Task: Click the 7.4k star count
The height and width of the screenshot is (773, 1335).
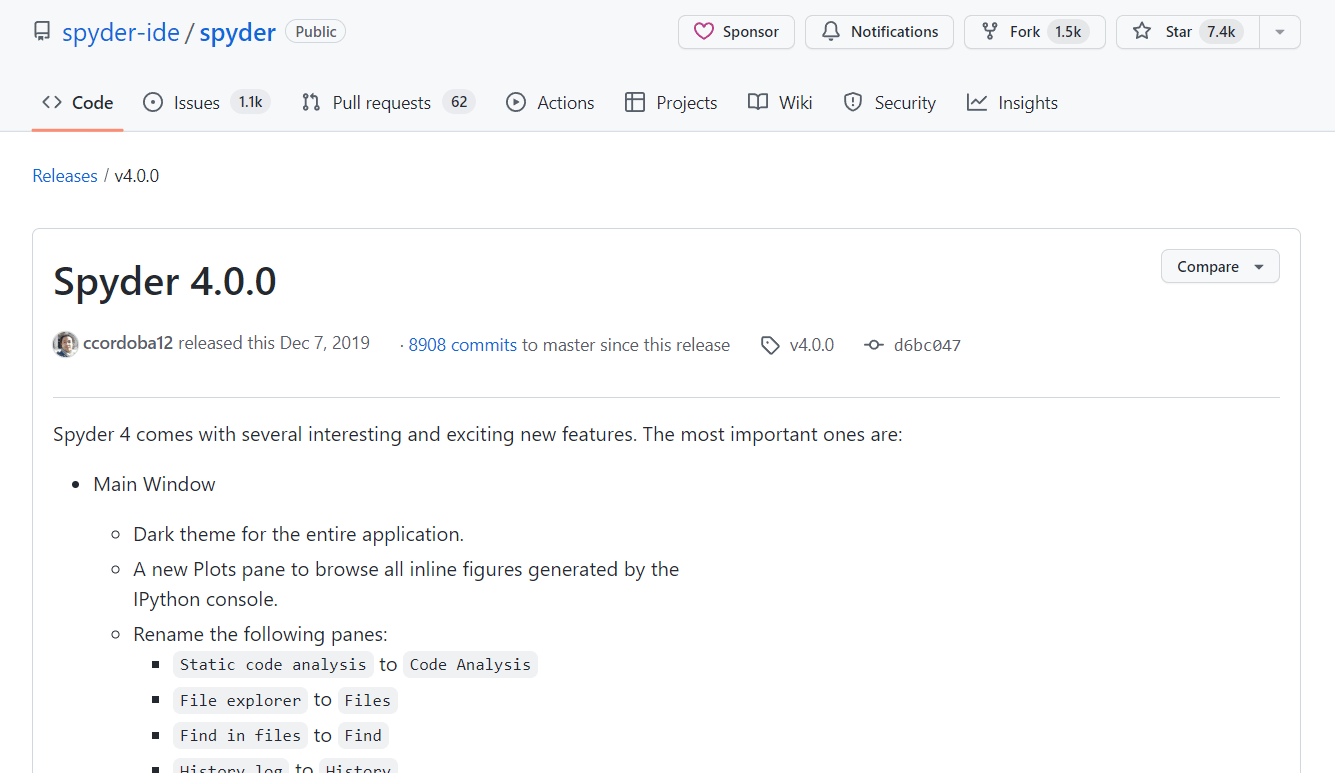Action: [x=1221, y=32]
